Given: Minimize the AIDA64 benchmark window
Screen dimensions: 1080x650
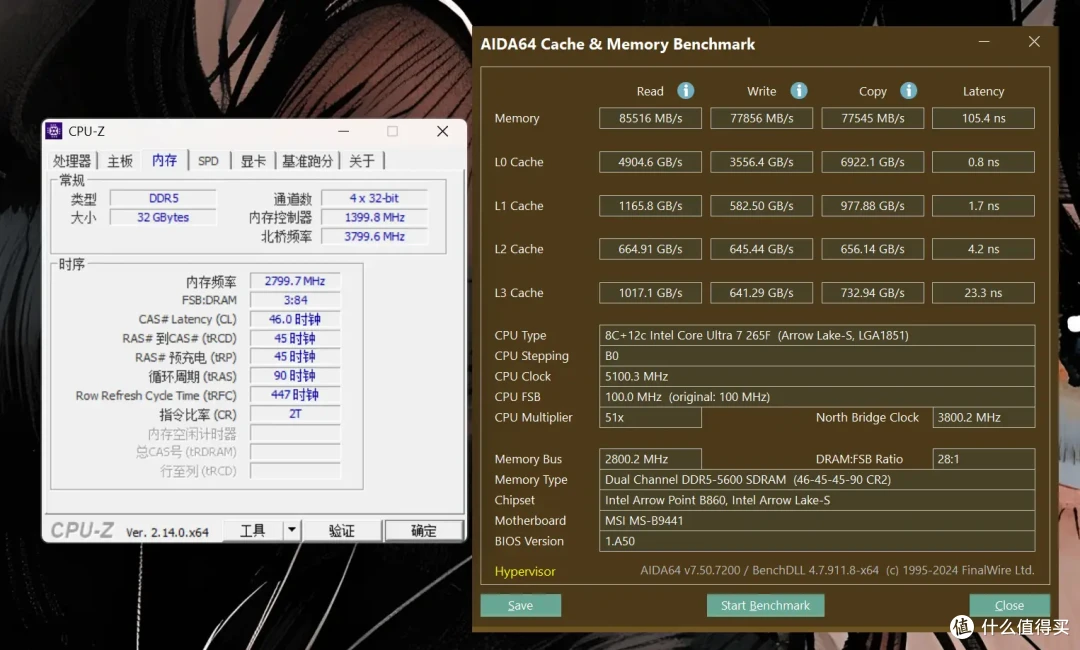Looking at the screenshot, I should coord(984,42).
